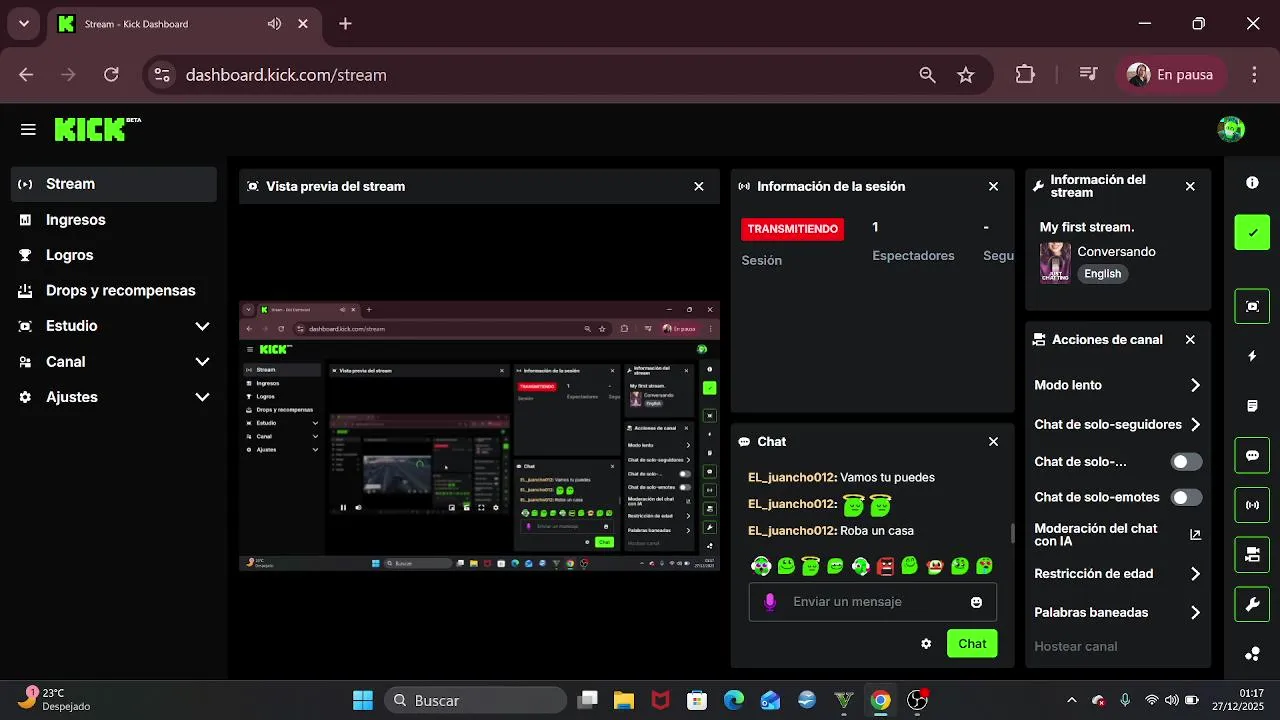
Task: Open File Explorer from the taskbar
Action: coord(624,700)
